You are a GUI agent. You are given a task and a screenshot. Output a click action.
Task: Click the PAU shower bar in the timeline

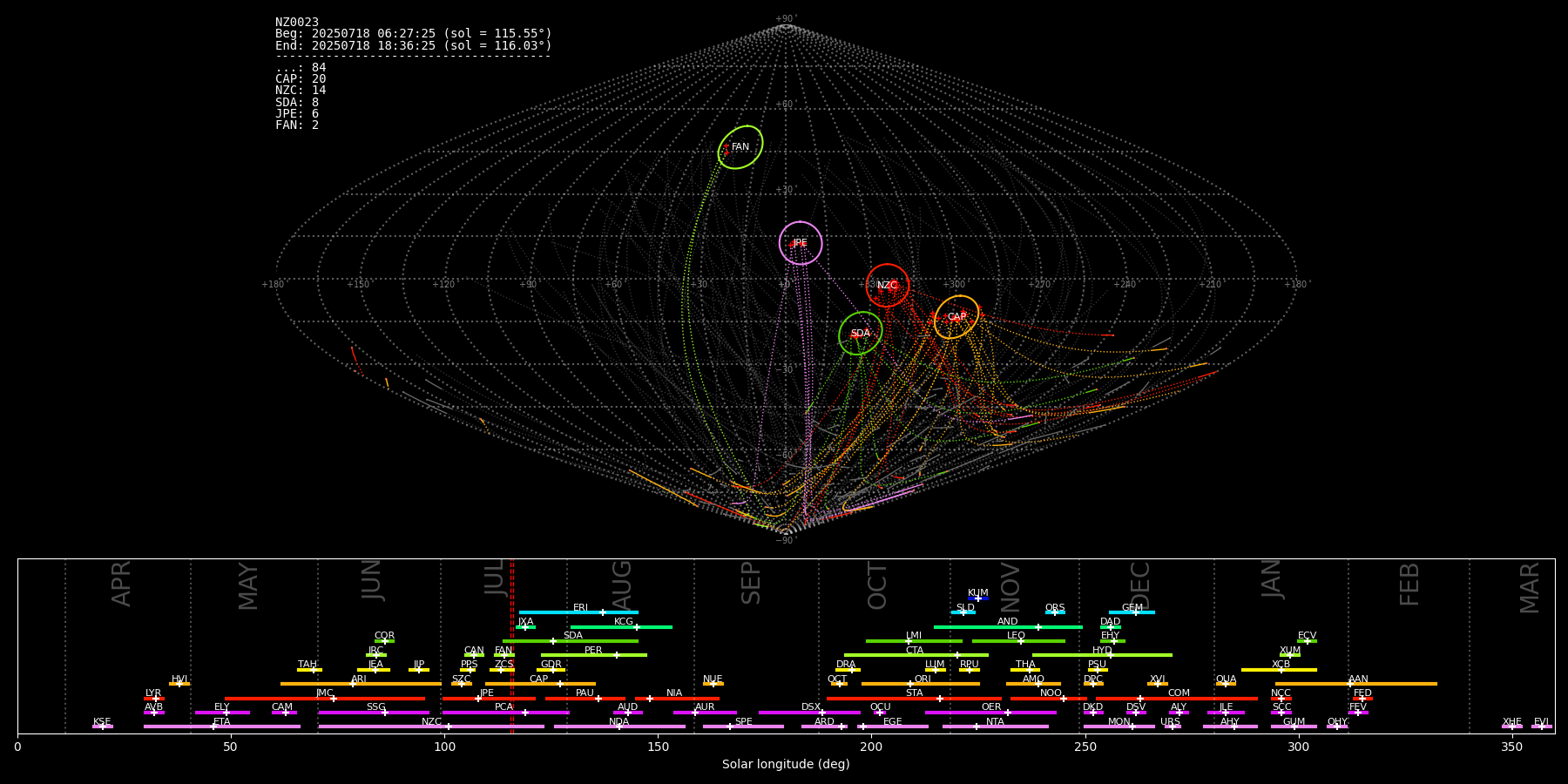pos(585,698)
